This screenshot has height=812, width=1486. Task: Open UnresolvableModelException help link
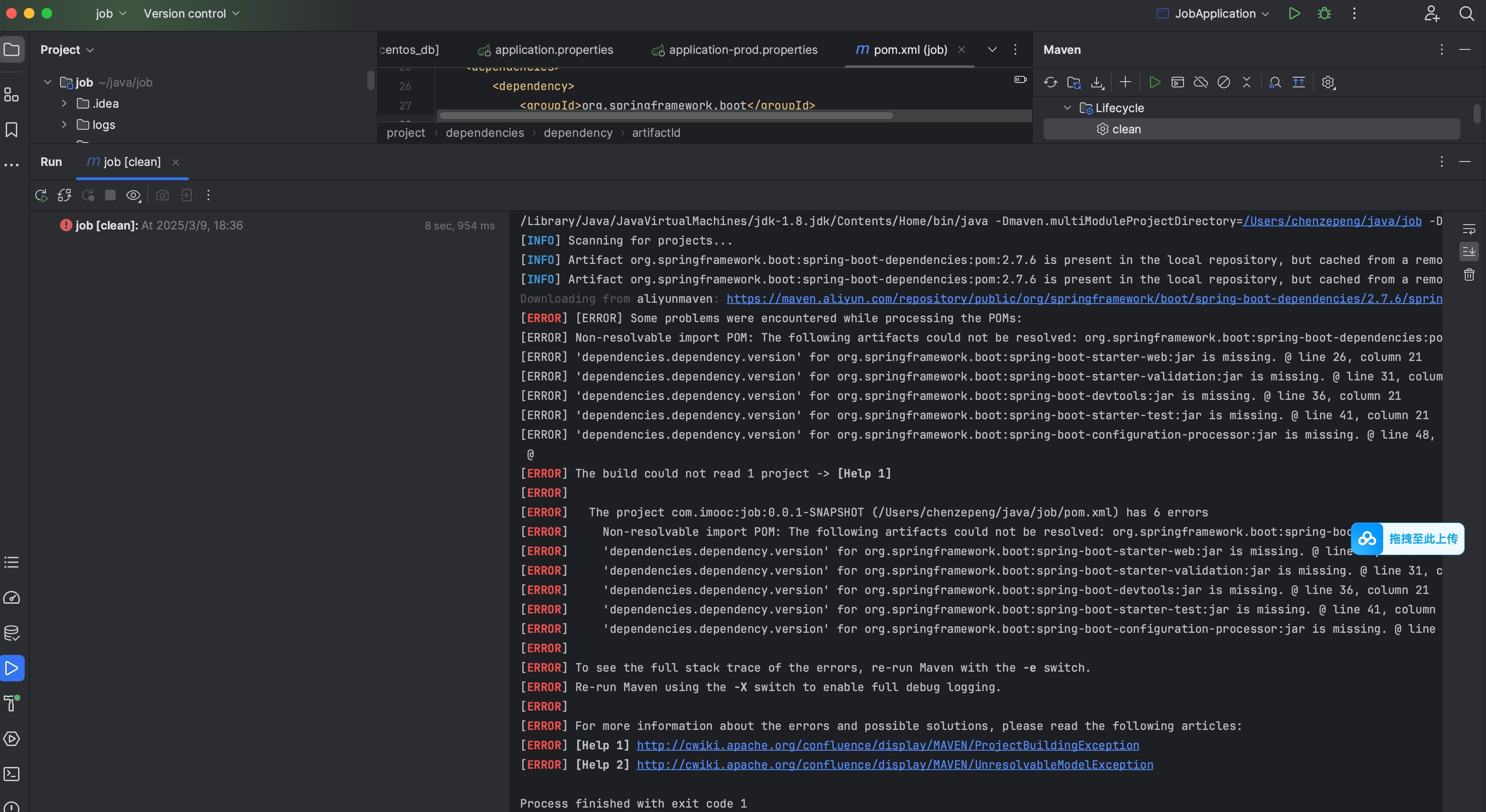895,765
